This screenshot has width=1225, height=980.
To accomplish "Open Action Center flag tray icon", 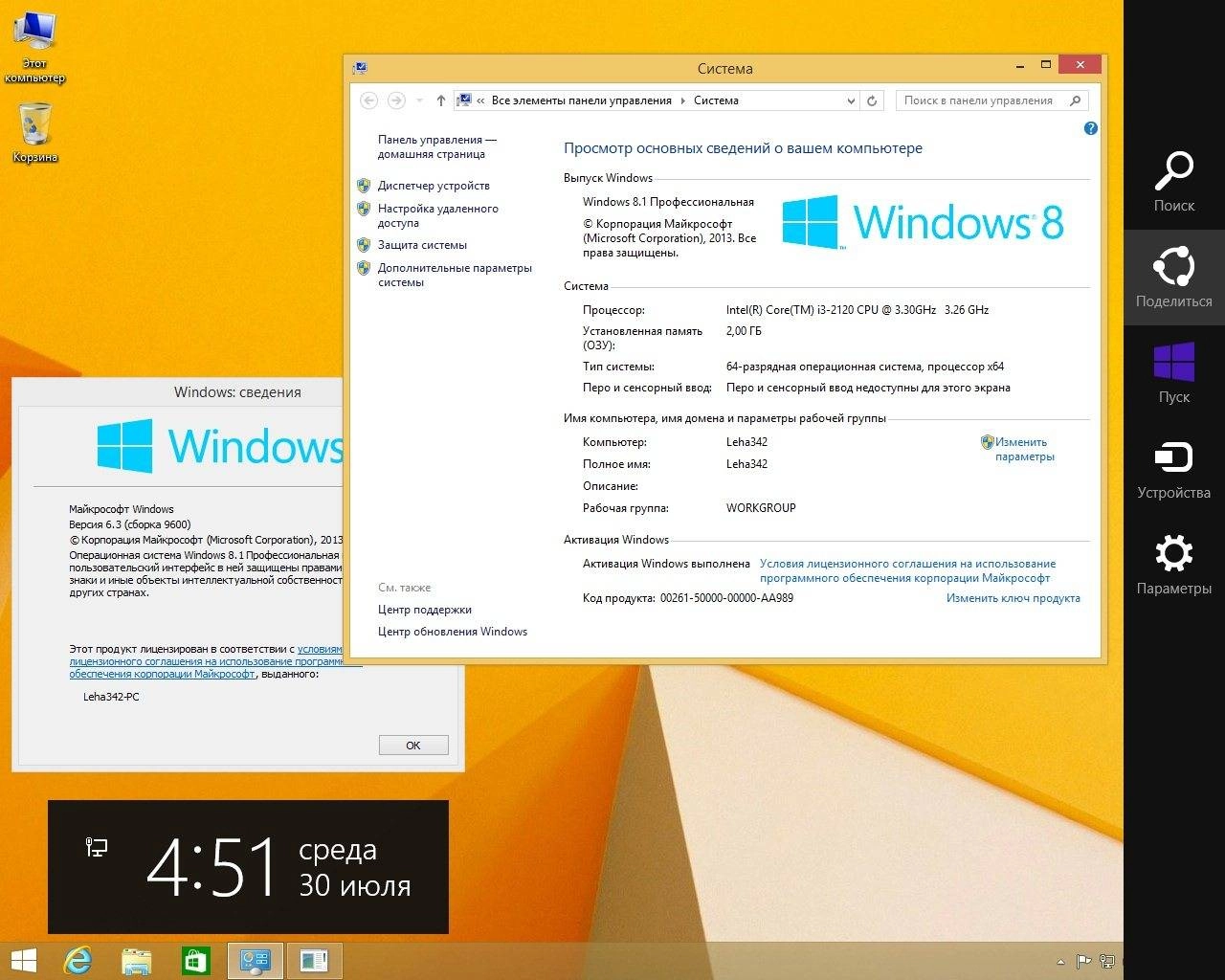I will click(1083, 962).
